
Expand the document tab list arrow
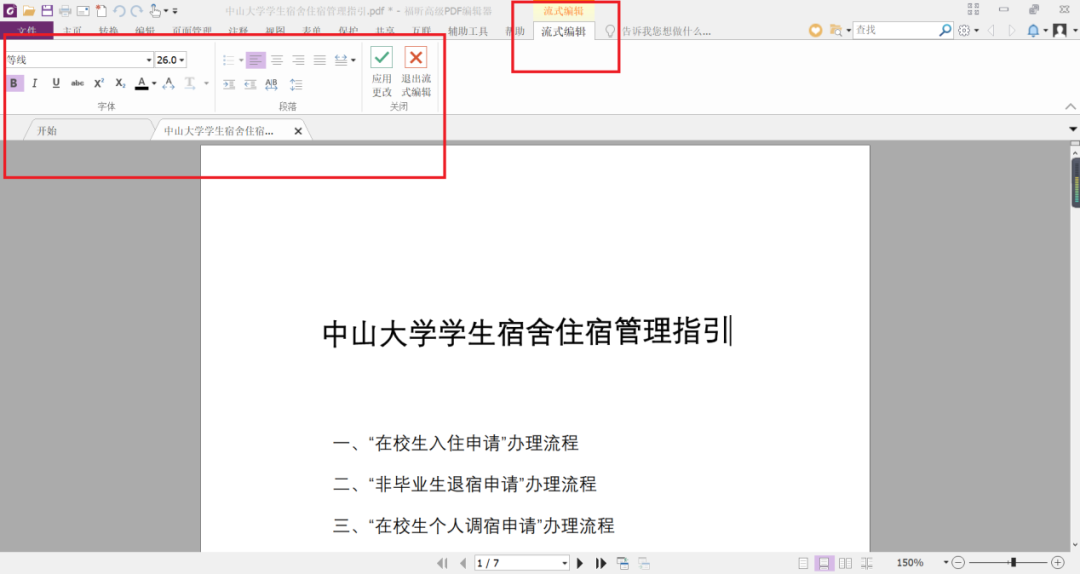coord(1072,129)
